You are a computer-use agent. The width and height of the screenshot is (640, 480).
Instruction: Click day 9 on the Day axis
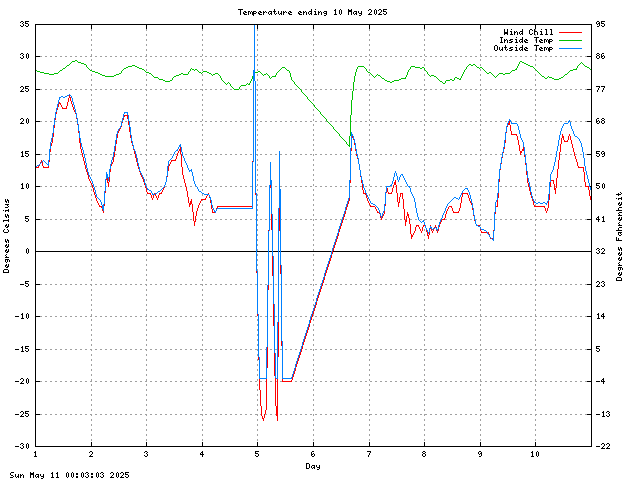click(480, 454)
